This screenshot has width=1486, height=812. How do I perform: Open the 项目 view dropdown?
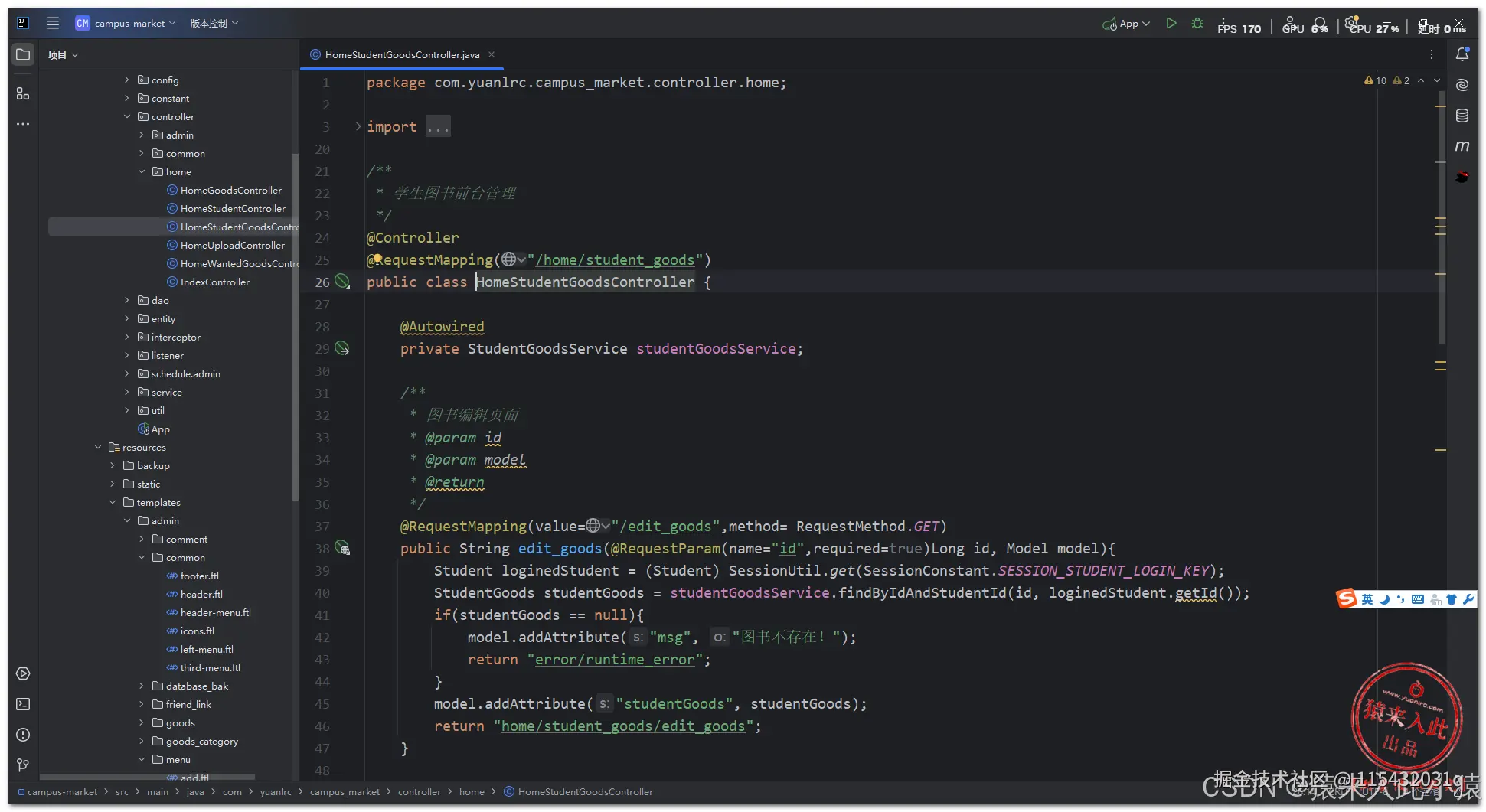coord(63,54)
